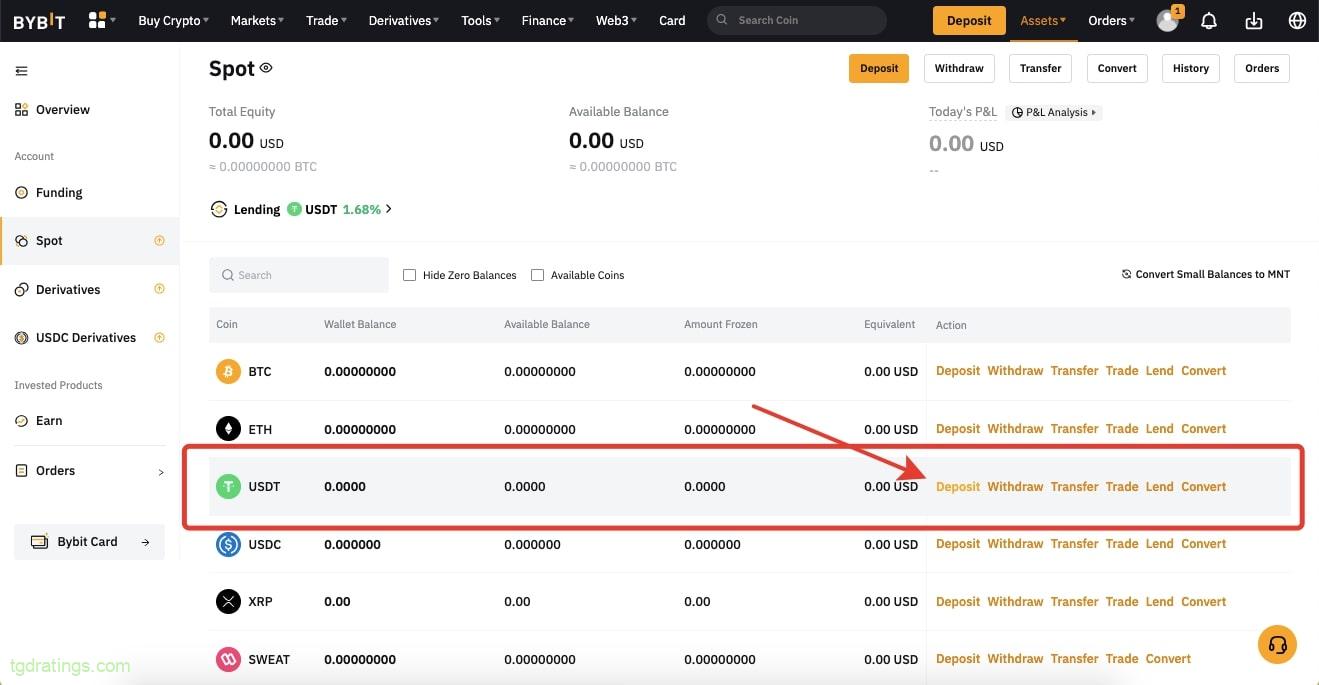
Task: Open Funding account in sidebar
Action: pyautogui.click(x=59, y=193)
